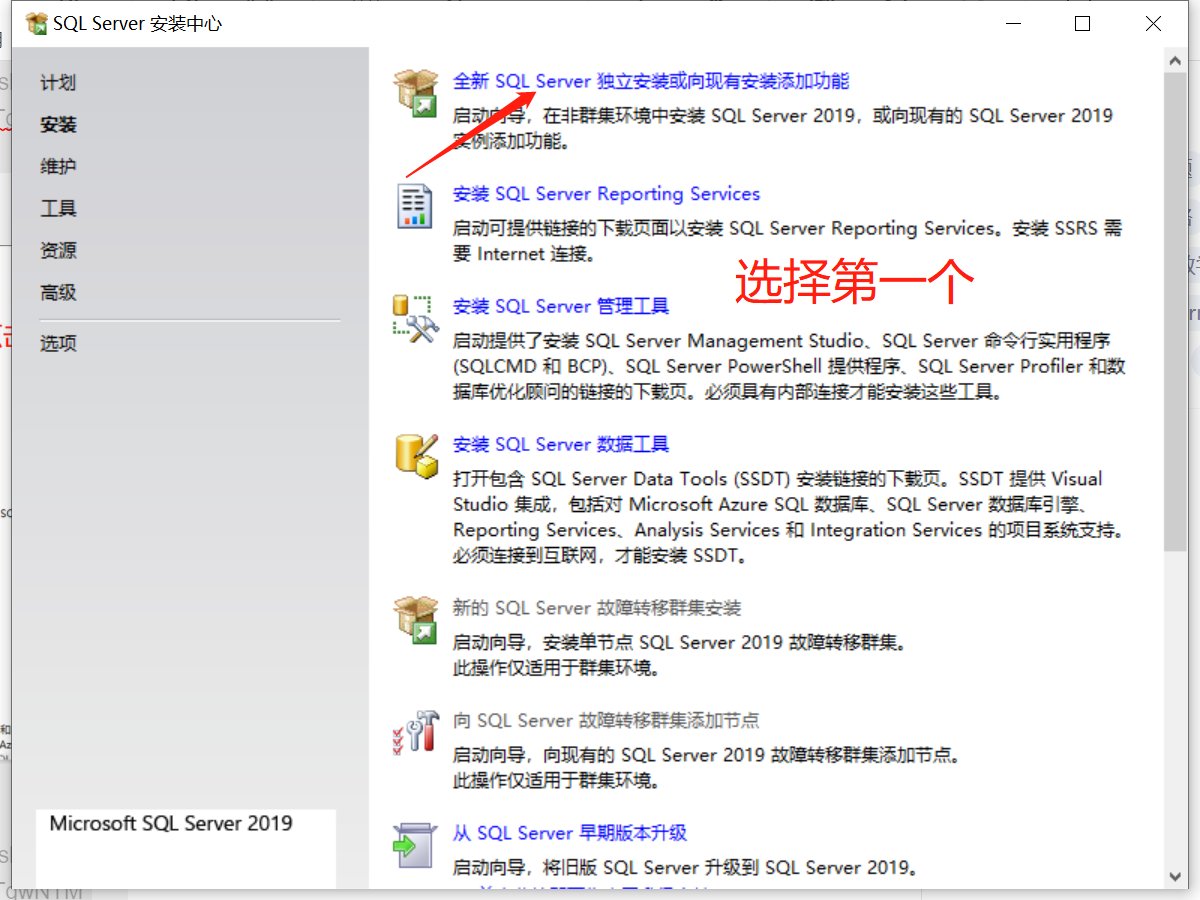Screen dimensions: 1200x900
Task: Open the 选项 sidebar item
Action: (x=58, y=343)
